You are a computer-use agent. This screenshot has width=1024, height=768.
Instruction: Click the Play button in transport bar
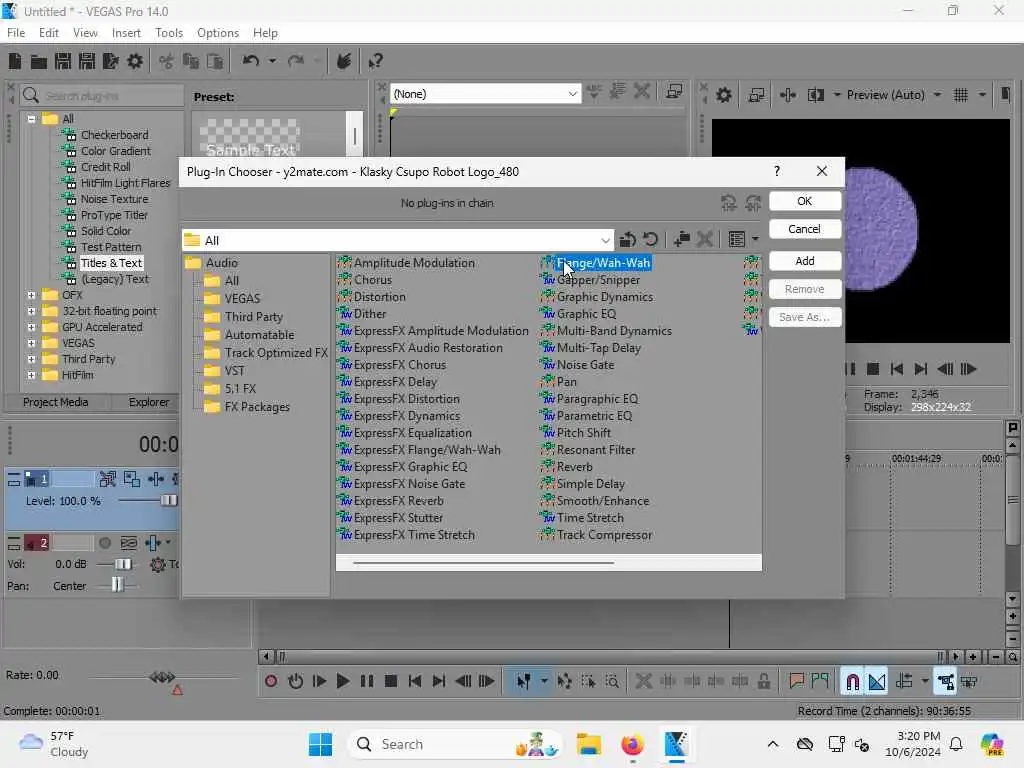point(342,681)
